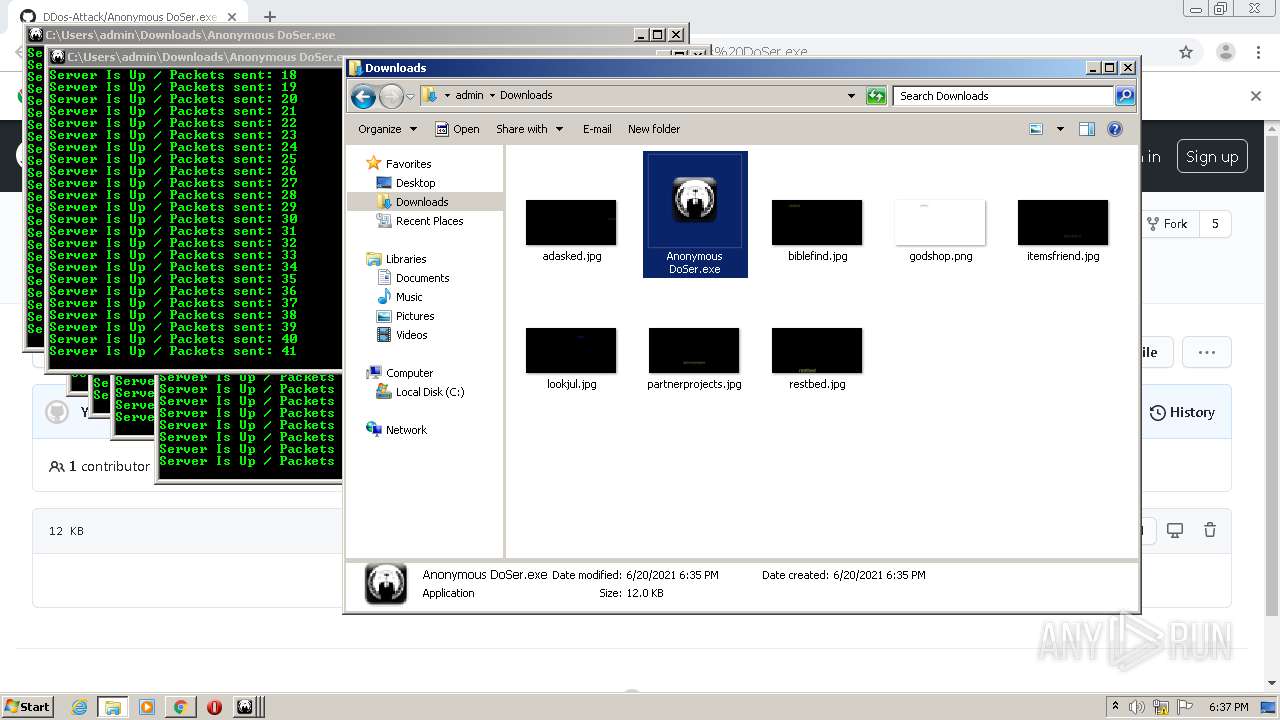Go back in Downloads explorer window
1280x720 pixels.
(363, 96)
